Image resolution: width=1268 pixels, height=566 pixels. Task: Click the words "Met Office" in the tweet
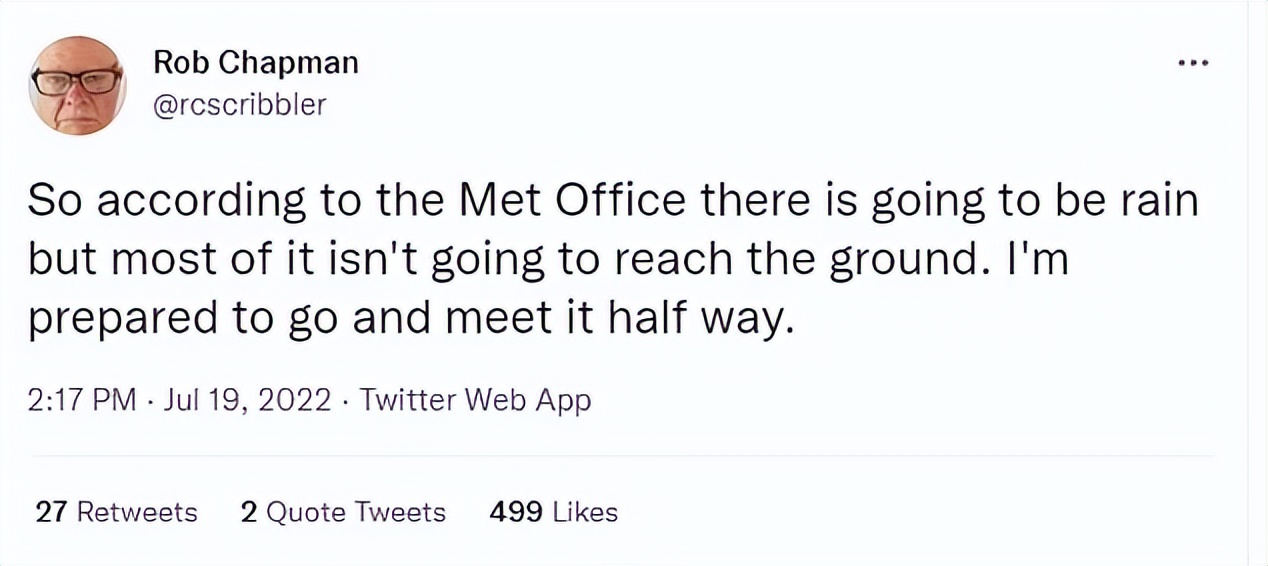(x=571, y=202)
